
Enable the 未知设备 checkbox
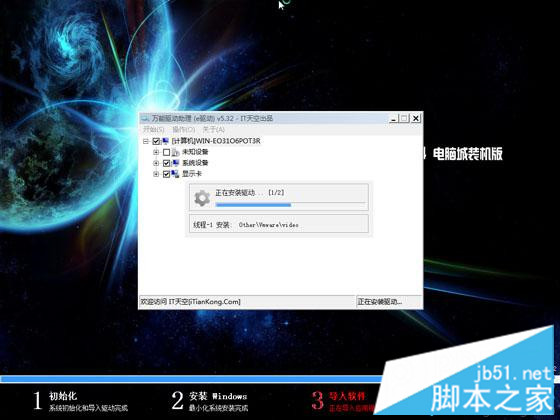point(166,152)
